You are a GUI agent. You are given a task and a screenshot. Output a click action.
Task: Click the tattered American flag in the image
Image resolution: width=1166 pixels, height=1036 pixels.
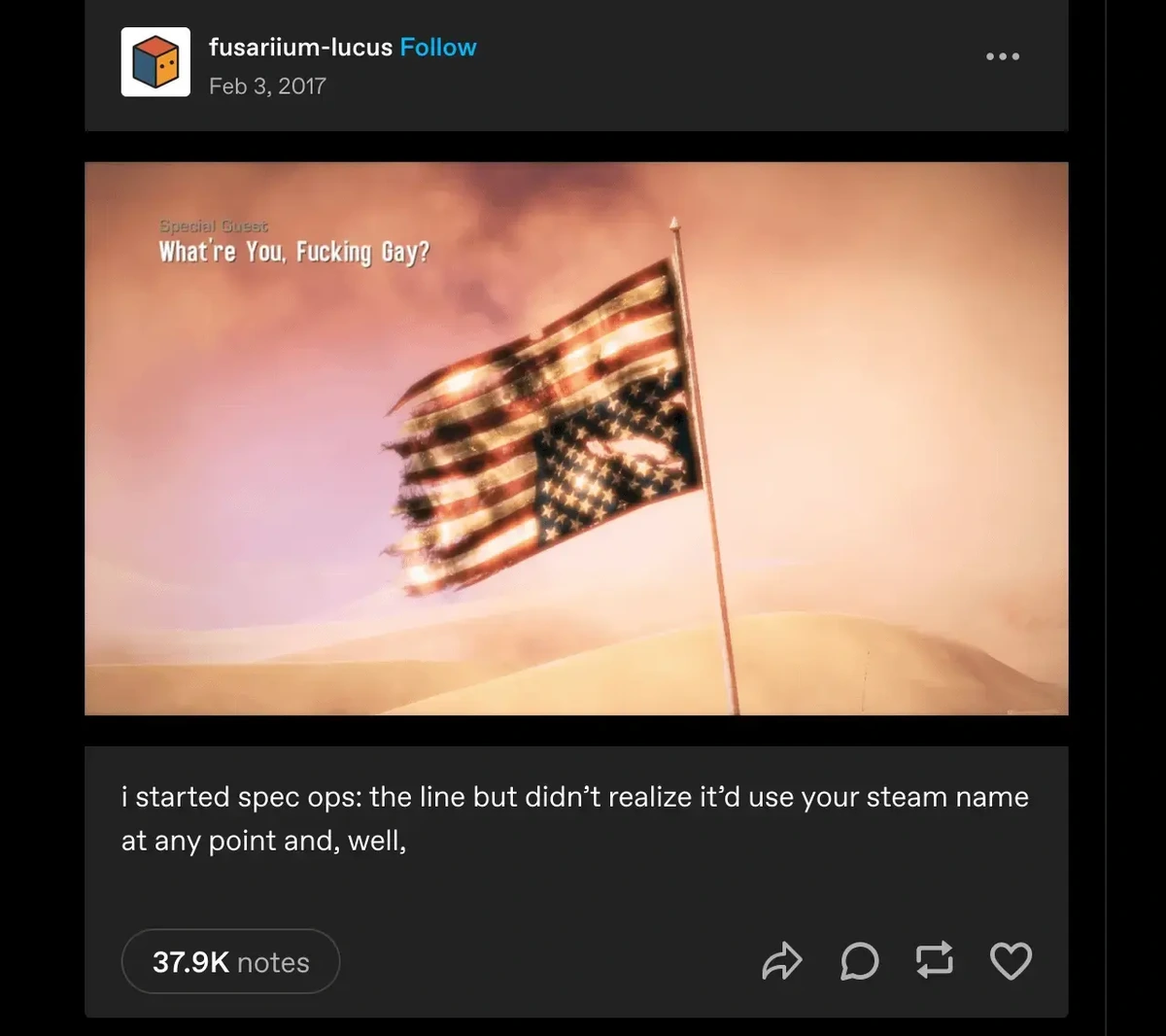point(544,428)
